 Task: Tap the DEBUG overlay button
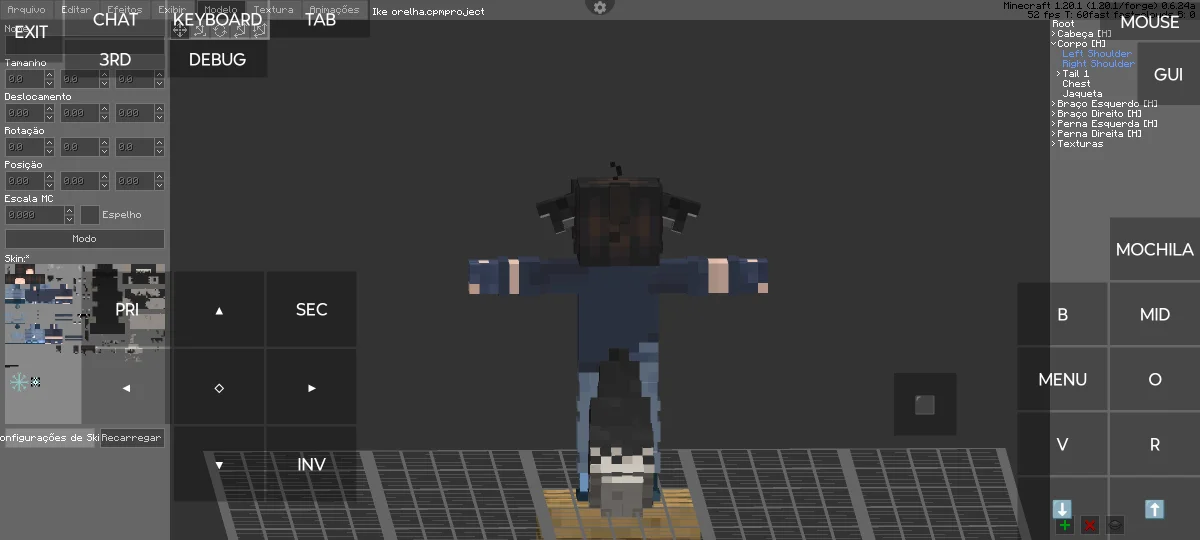217,59
